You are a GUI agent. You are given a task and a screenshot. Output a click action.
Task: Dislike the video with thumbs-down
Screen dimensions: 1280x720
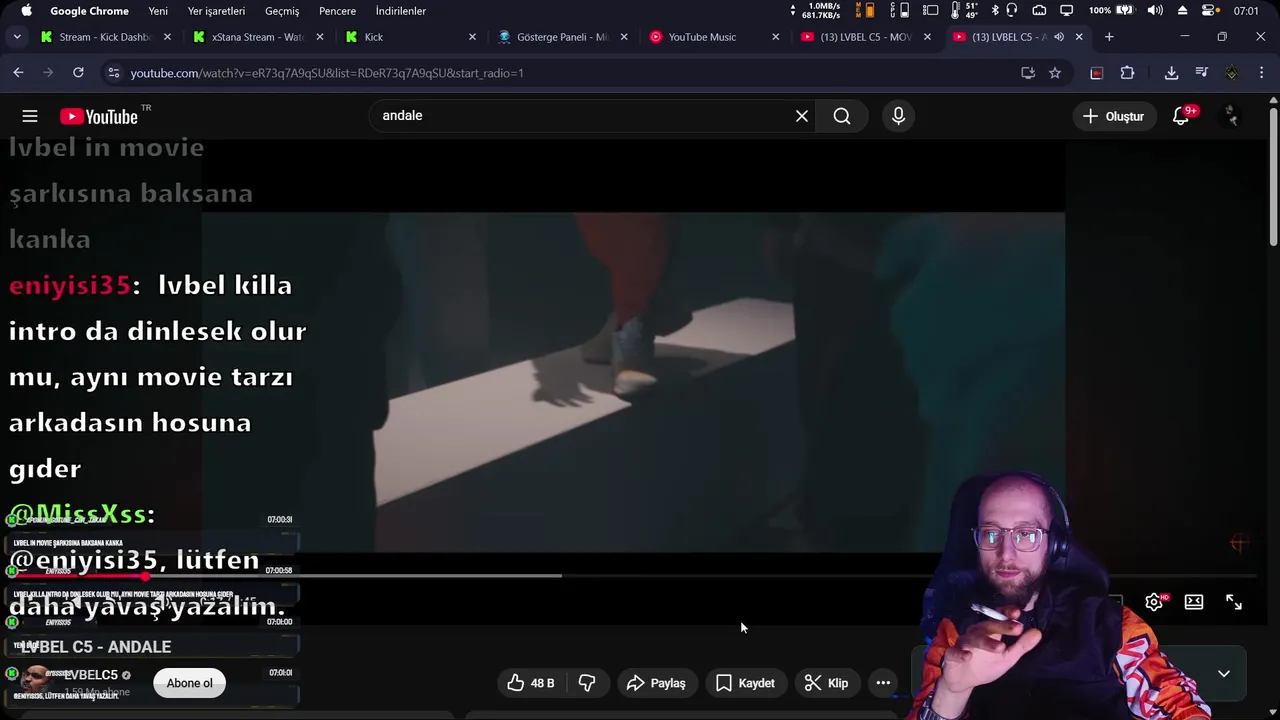[587, 683]
